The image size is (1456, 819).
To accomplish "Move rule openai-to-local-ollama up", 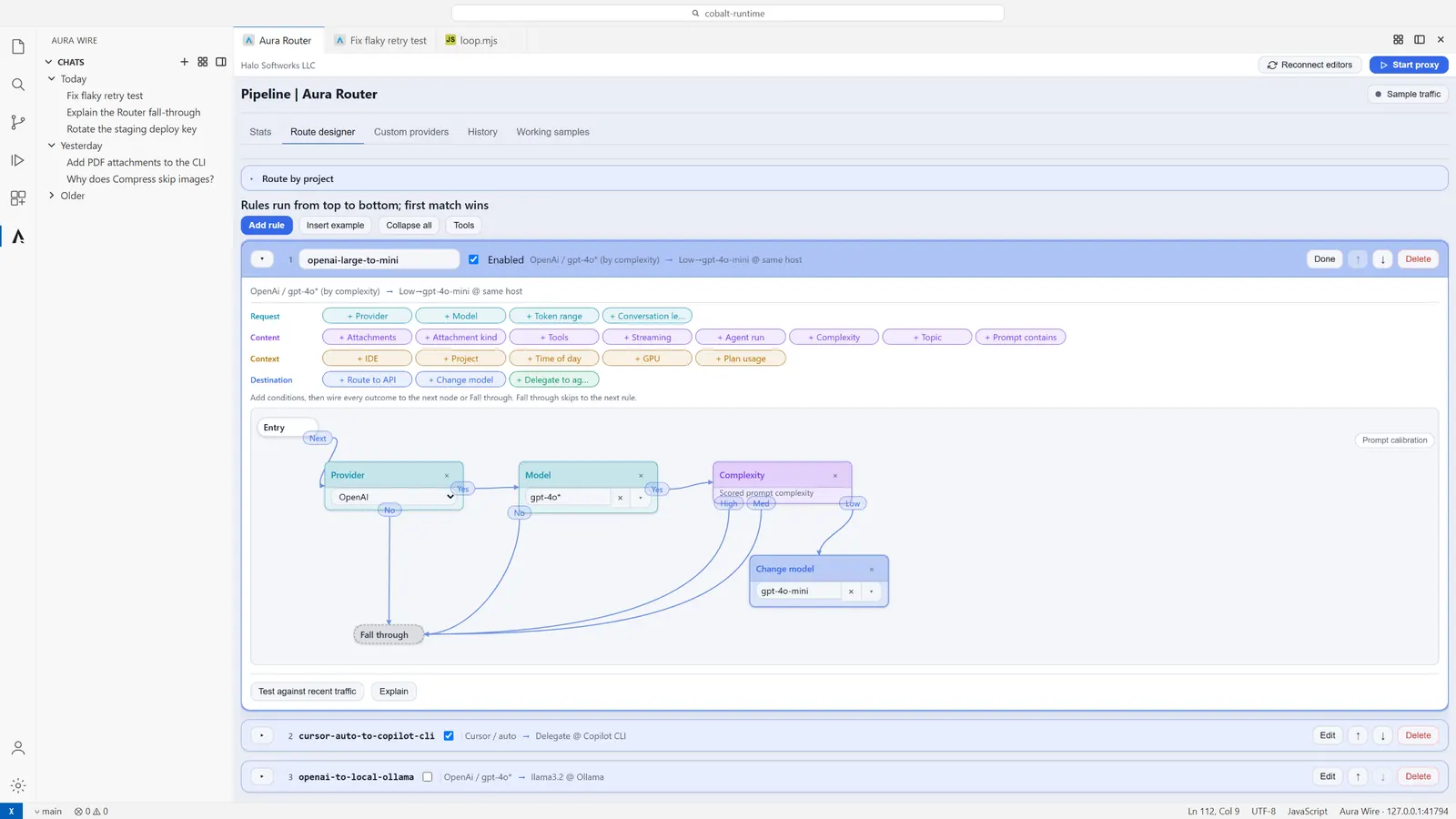I will [x=1358, y=776].
